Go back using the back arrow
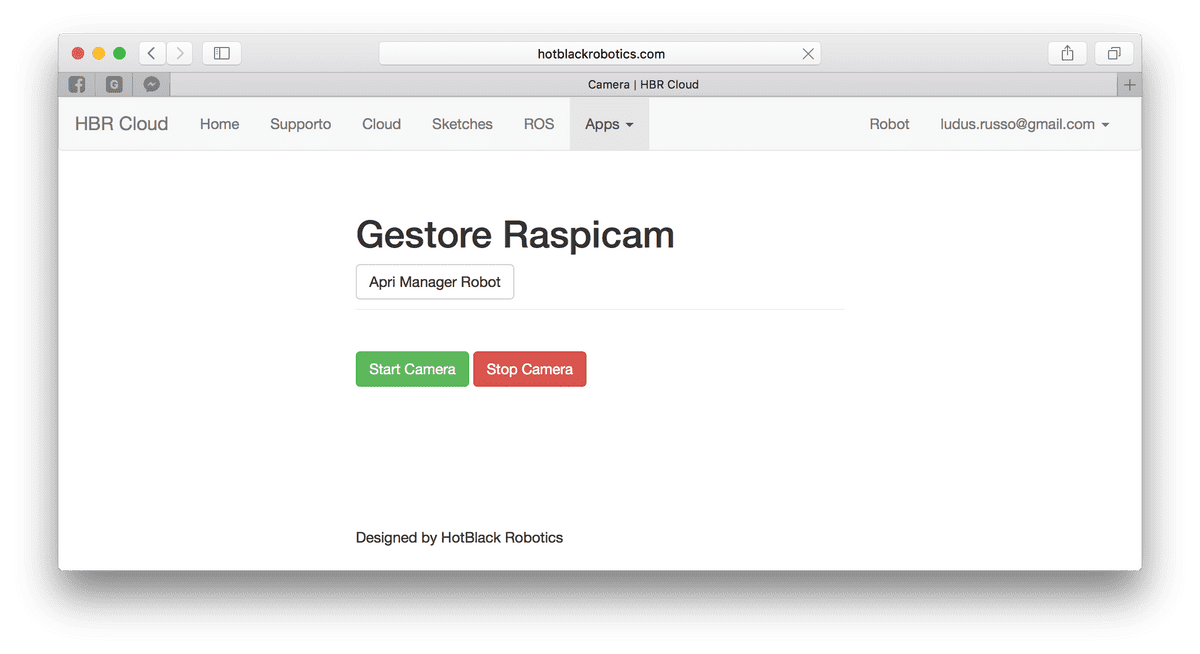This screenshot has width=1200, height=654. point(150,52)
